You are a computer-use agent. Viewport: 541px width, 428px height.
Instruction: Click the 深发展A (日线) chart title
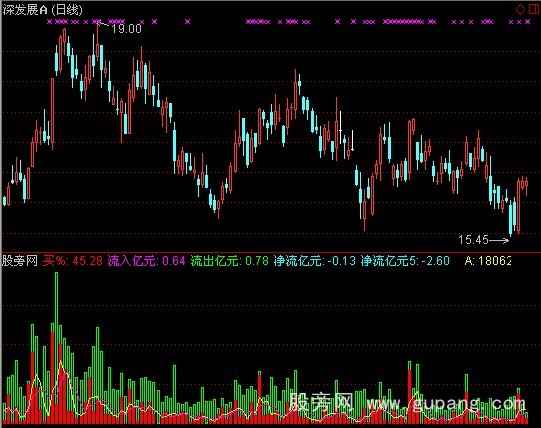43,10
